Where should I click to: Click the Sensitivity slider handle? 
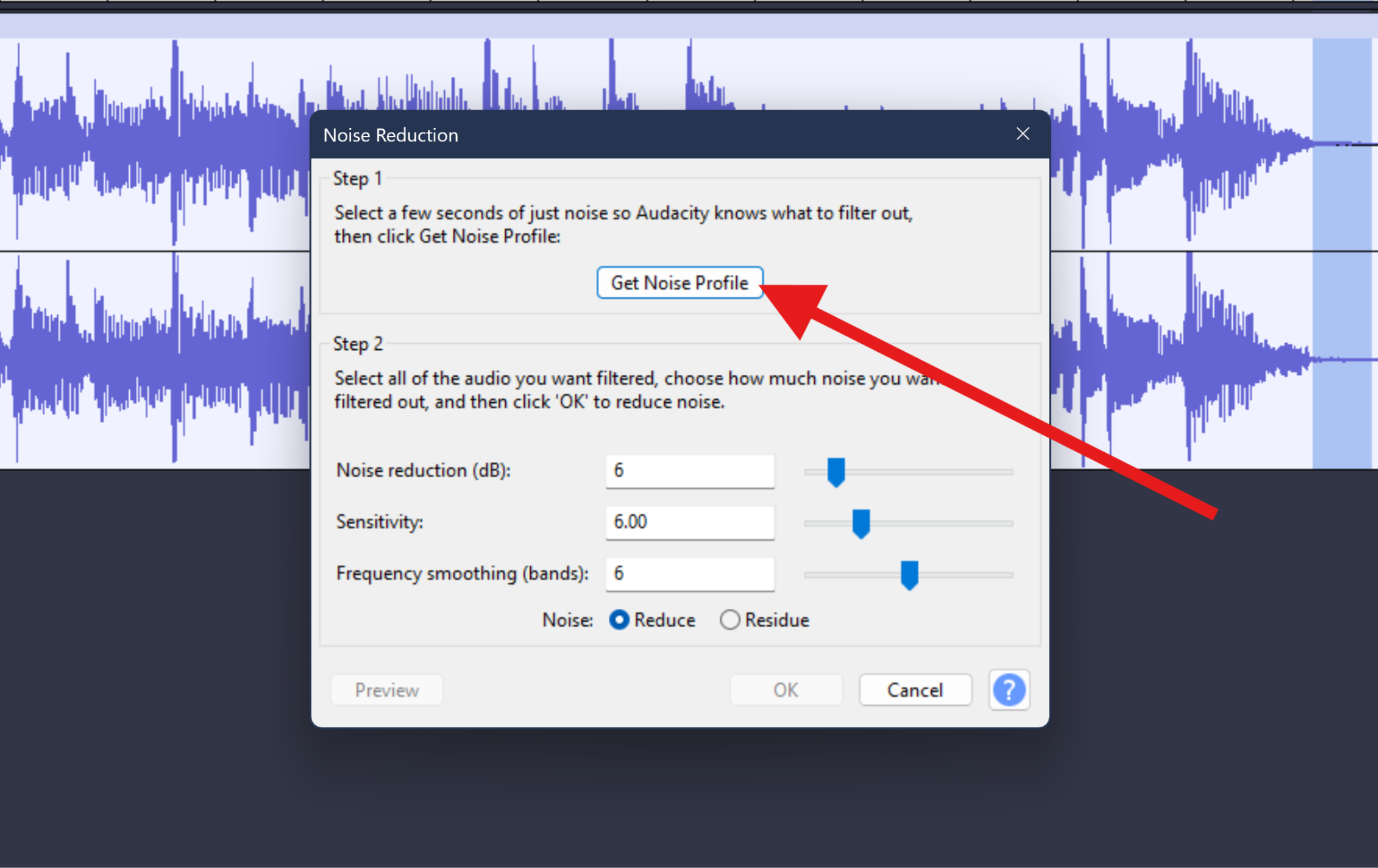tap(861, 523)
